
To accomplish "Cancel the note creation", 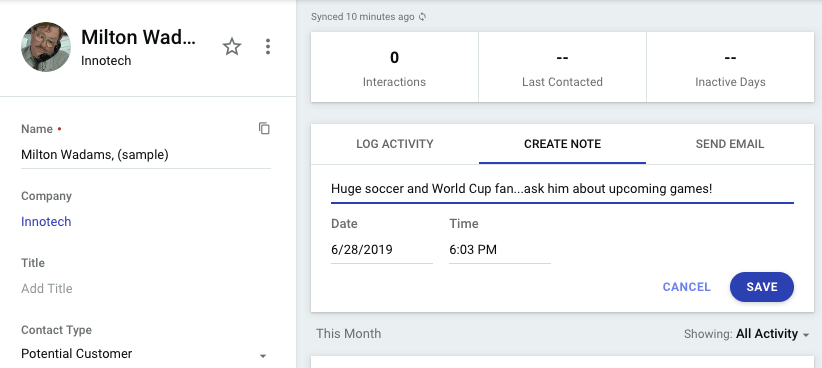I will point(686,287).
